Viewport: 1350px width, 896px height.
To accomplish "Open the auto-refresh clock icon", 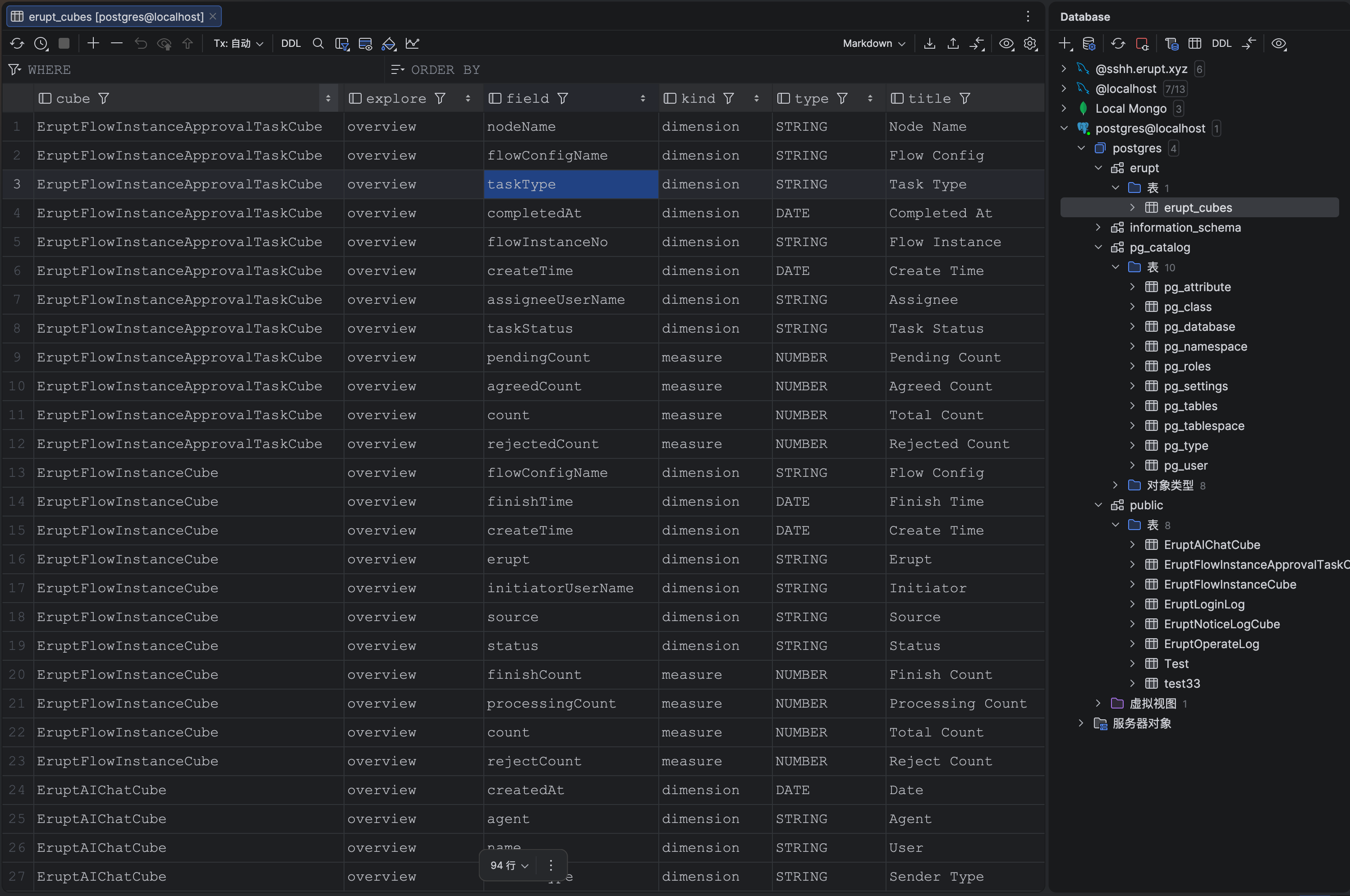I will click(41, 43).
